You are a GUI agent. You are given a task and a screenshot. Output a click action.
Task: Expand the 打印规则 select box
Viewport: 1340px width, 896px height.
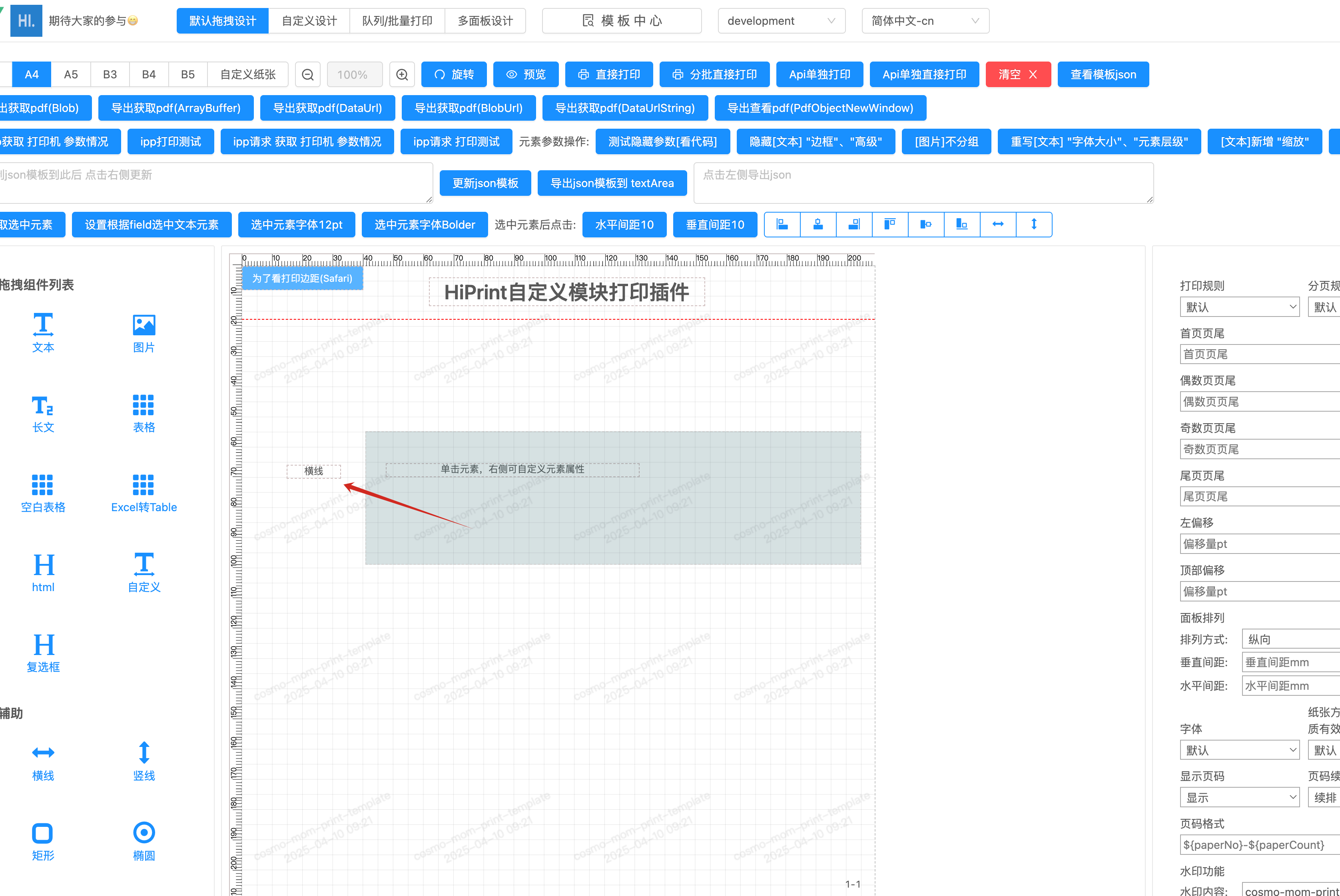tap(1239, 307)
